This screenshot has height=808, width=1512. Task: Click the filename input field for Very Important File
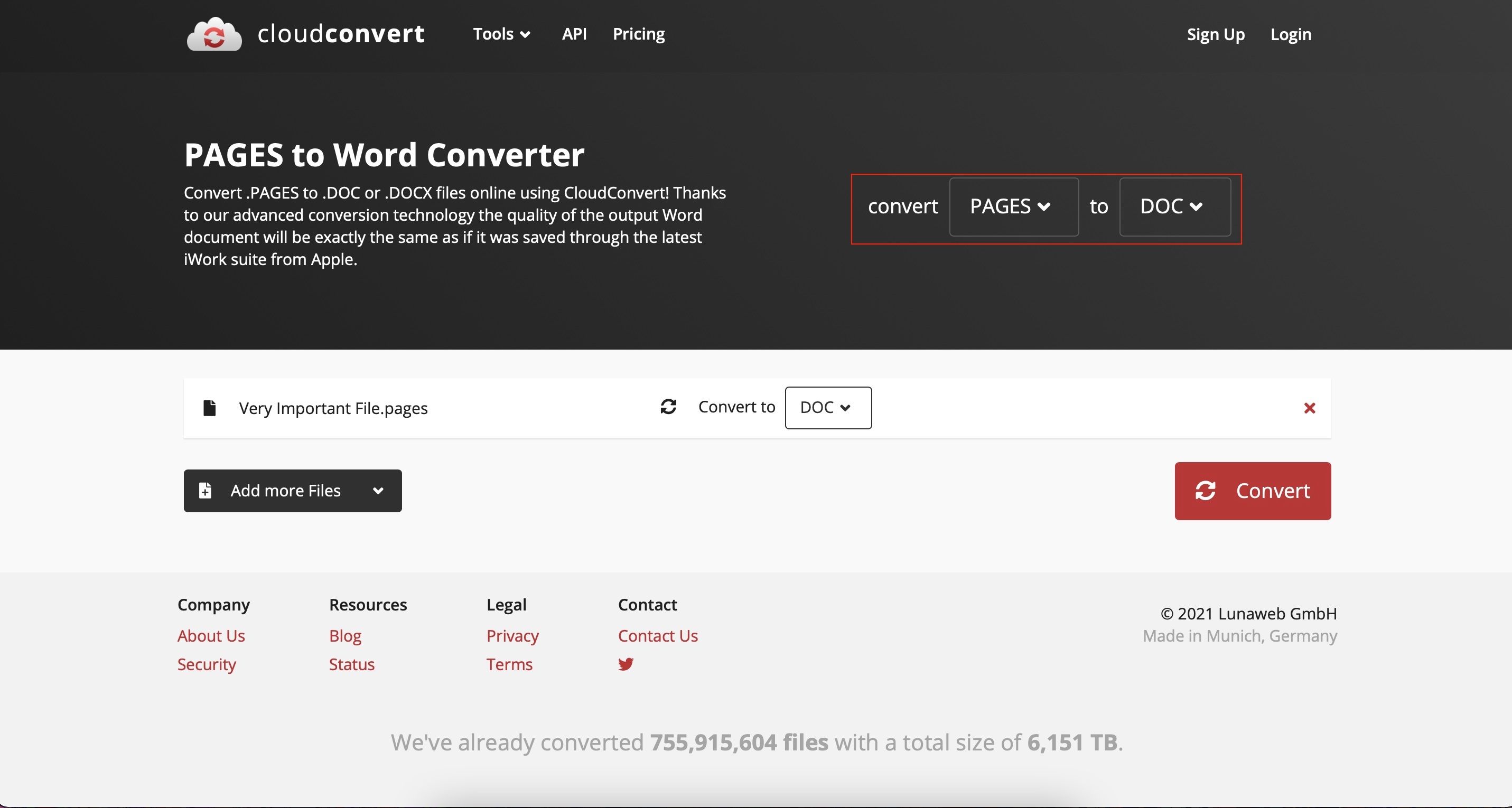click(333, 407)
